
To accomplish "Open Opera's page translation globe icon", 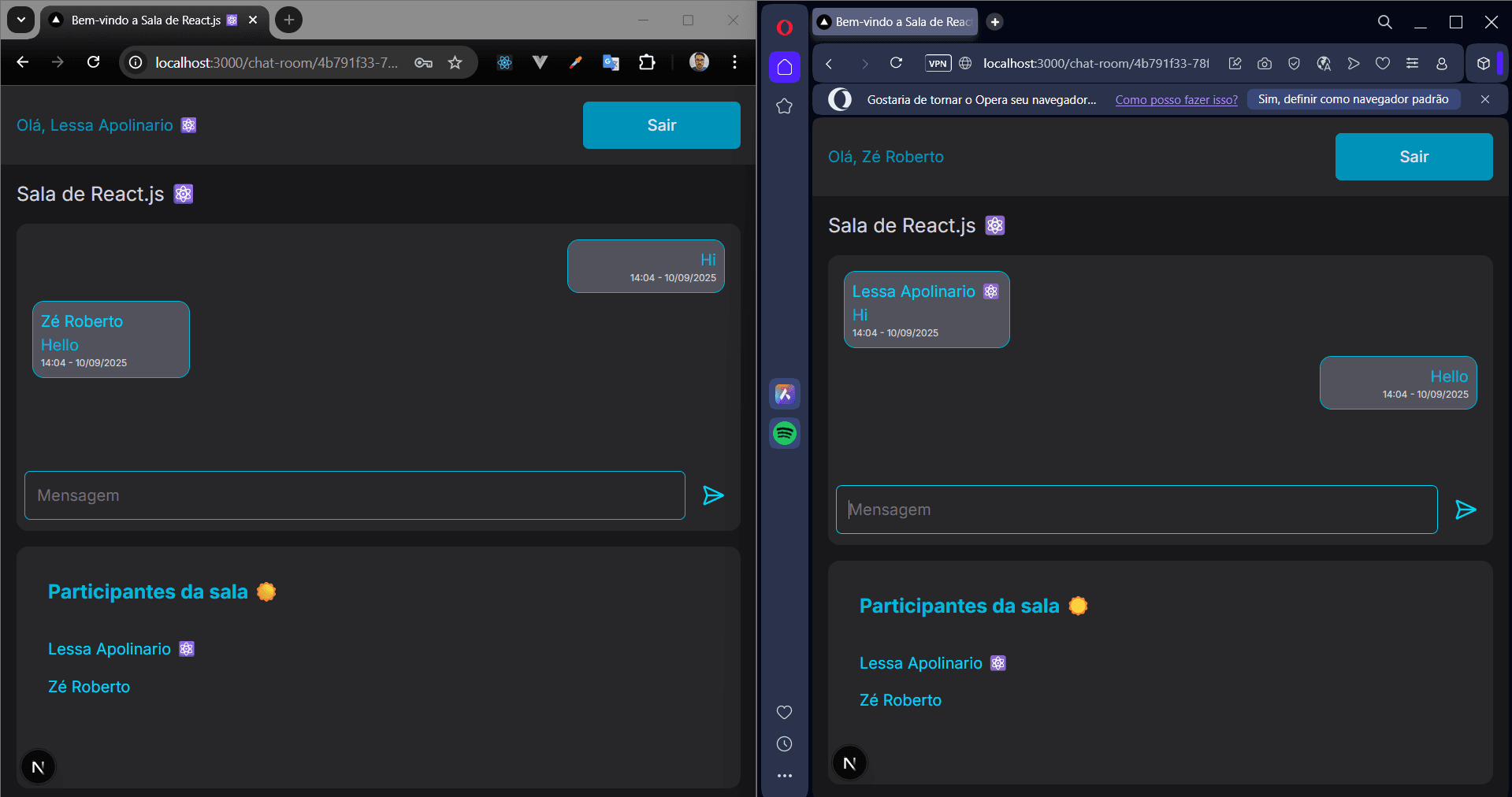I will click(x=1324, y=64).
